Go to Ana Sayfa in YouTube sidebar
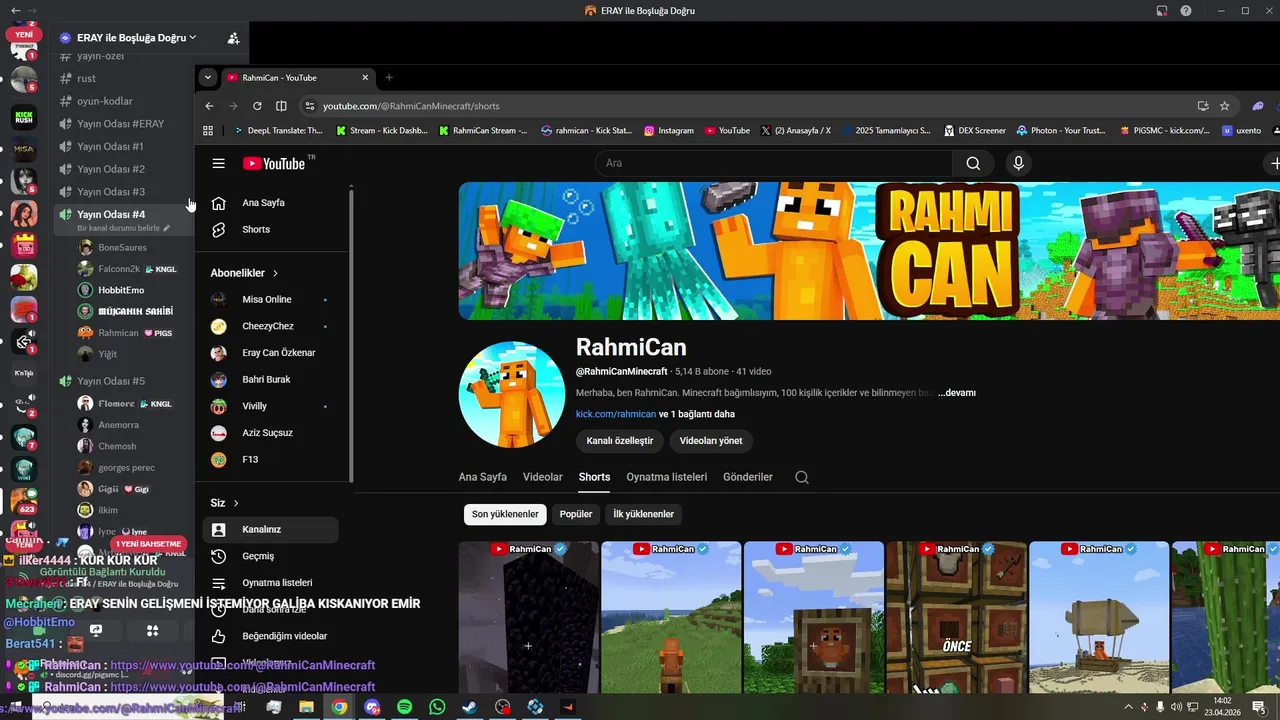The width and height of the screenshot is (1280, 720). pyautogui.click(x=270, y=203)
